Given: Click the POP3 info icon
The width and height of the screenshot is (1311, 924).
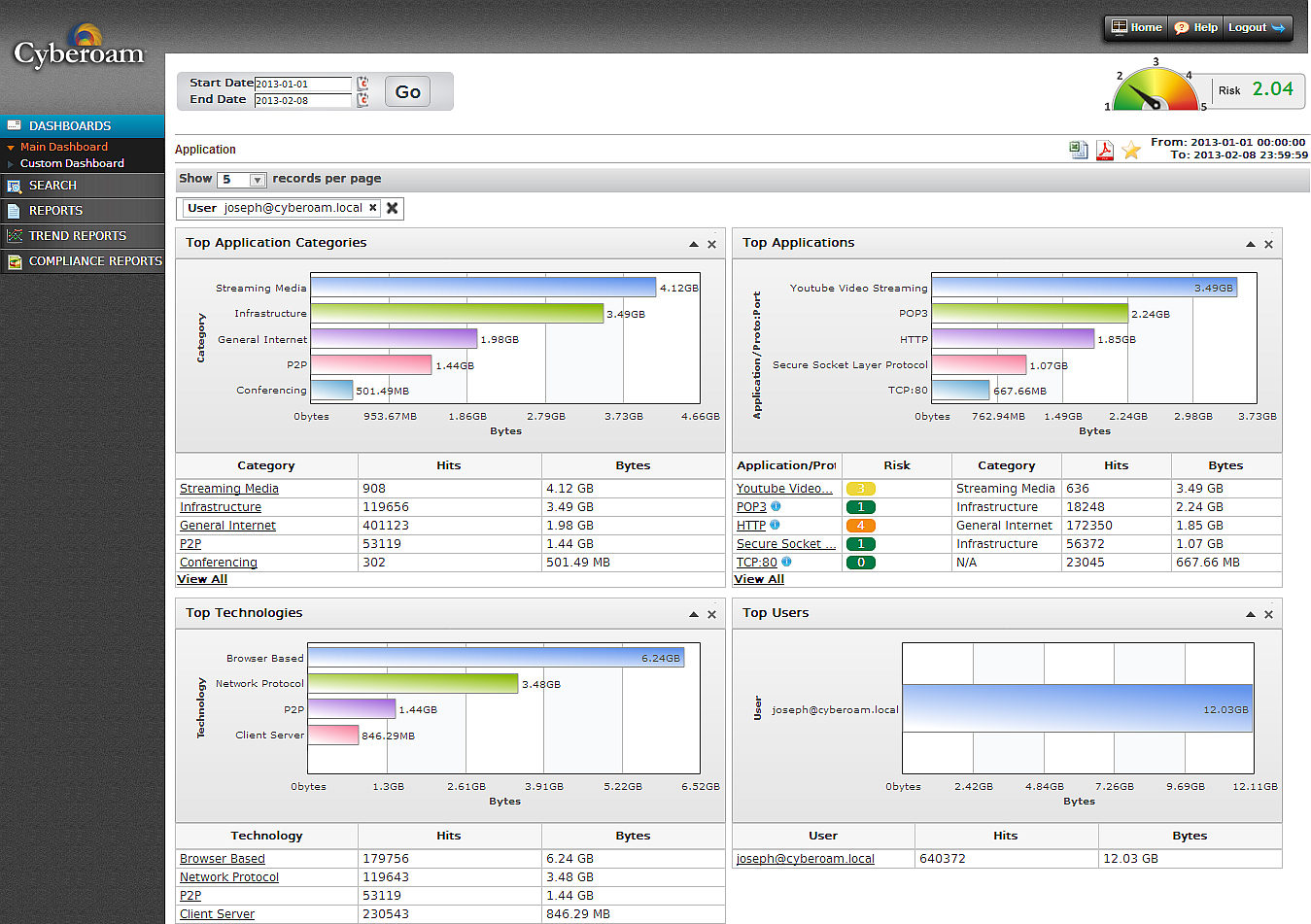Looking at the screenshot, I should [776, 506].
